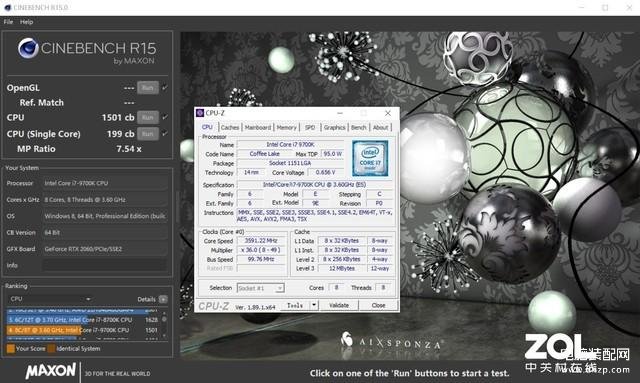Image resolution: width=640 pixels, height=383 pixels.
Task: Switch to the CPU tab in CPU-Z
Action: [x=207, y=127]
